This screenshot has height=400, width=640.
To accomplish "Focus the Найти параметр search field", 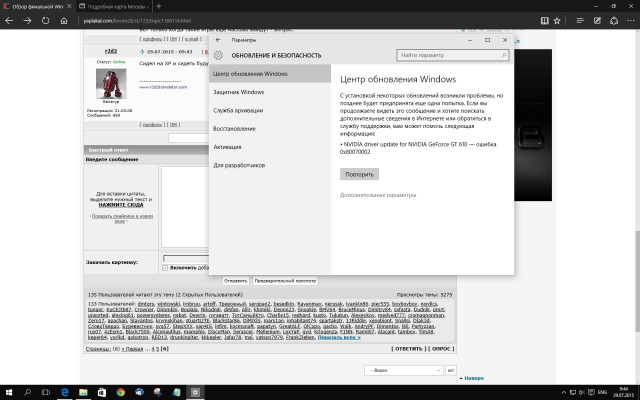I will [x=453, y=55].
